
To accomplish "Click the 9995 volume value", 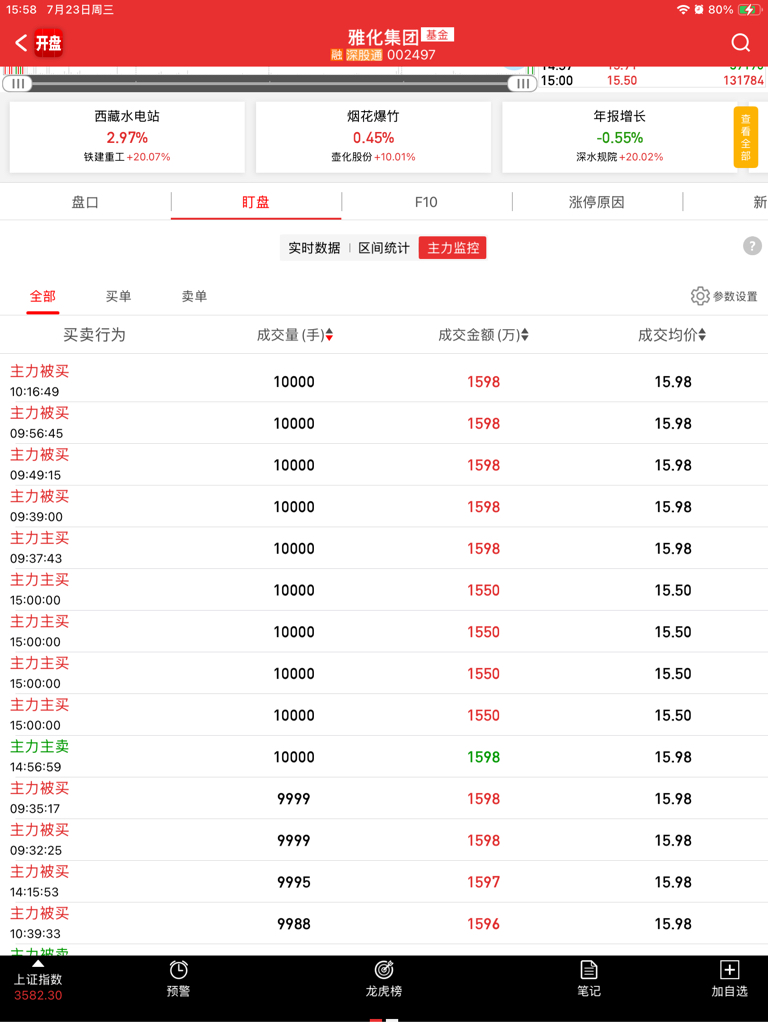I will (294, 882).
